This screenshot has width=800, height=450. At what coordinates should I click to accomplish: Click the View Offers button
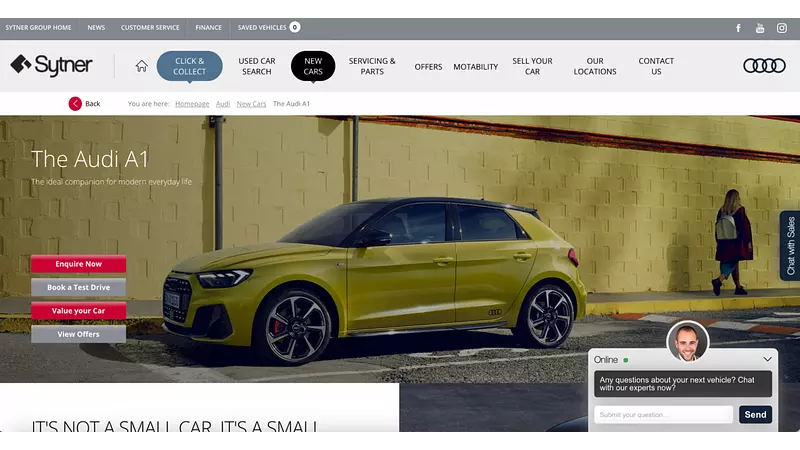[79, 334]
